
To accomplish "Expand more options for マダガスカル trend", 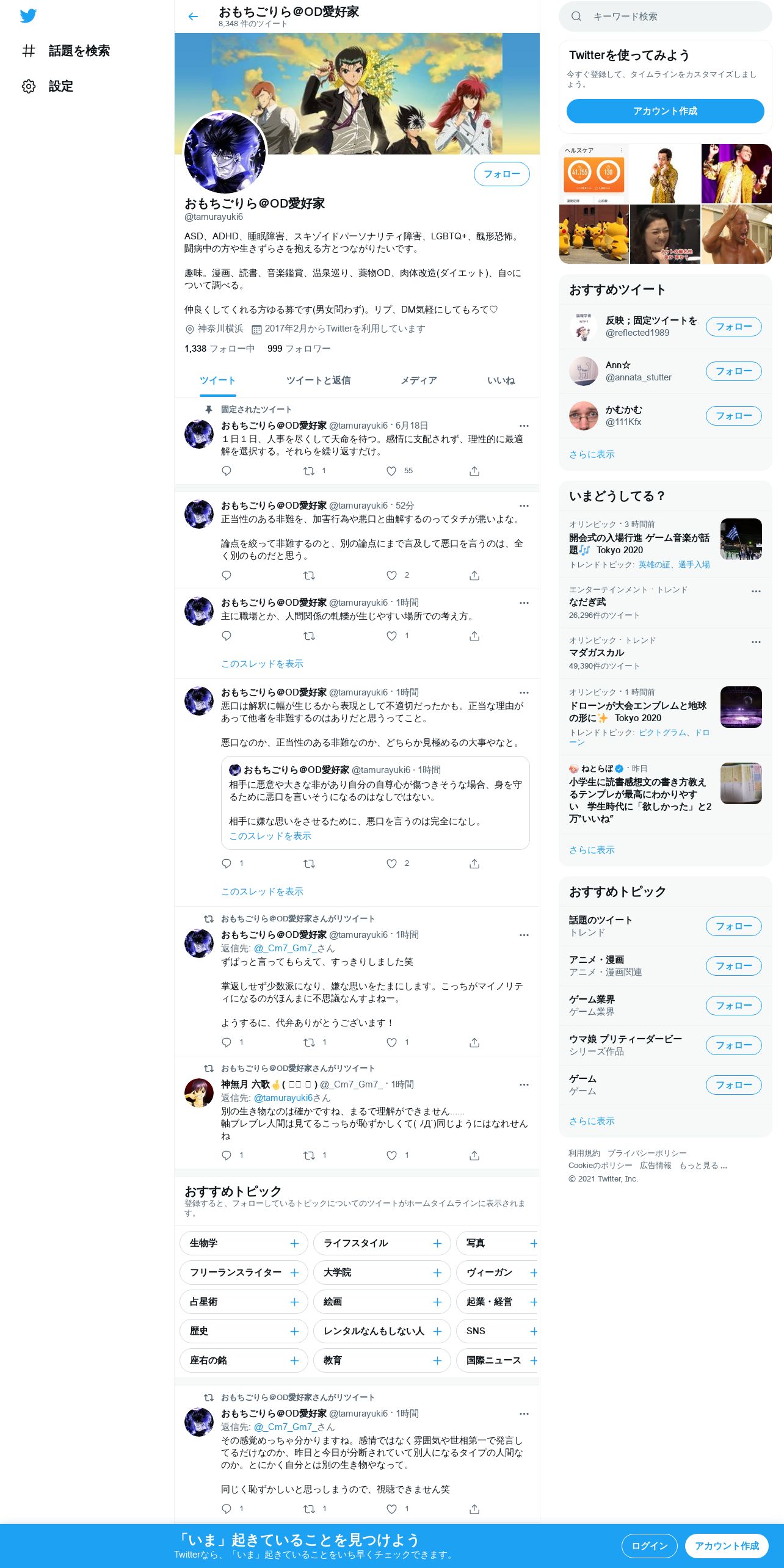I will coord(756,642).
